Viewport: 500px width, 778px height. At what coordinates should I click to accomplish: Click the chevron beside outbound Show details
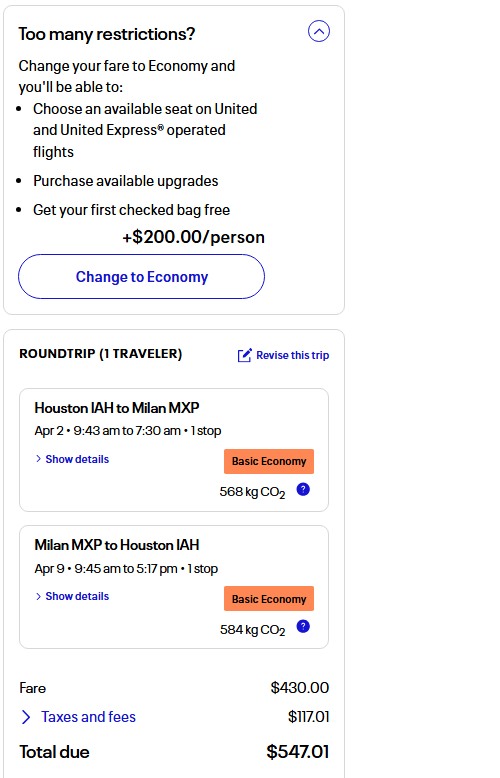click(x=38, y=459)
